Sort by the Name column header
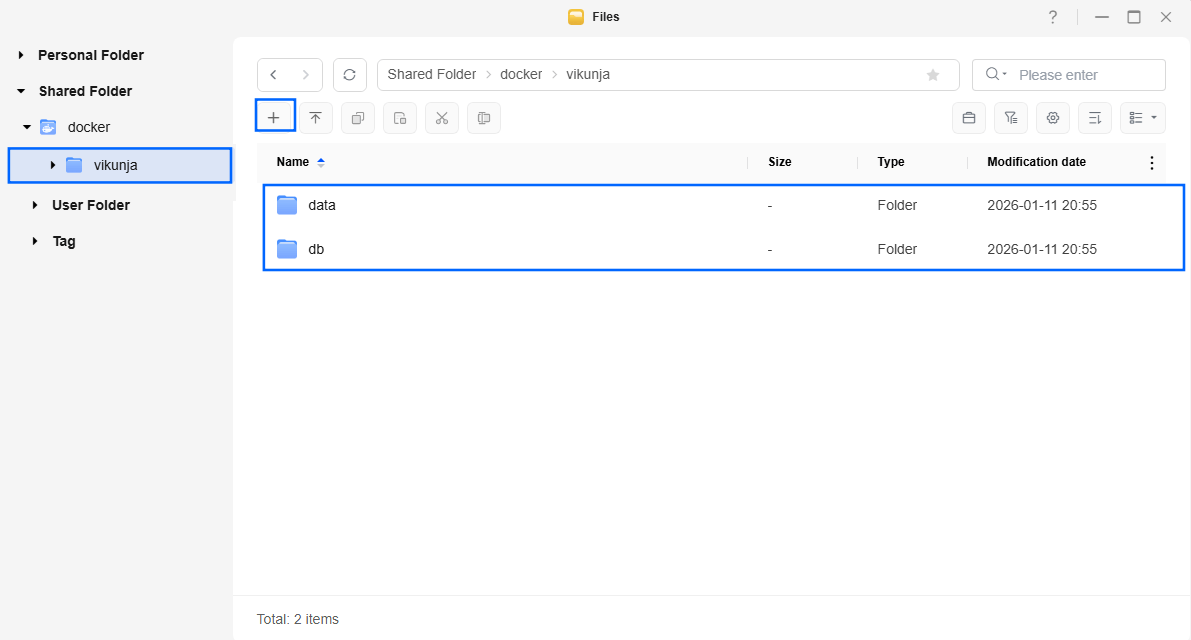The width and height of the screenshot is (1191, 640). coord(293,162)
